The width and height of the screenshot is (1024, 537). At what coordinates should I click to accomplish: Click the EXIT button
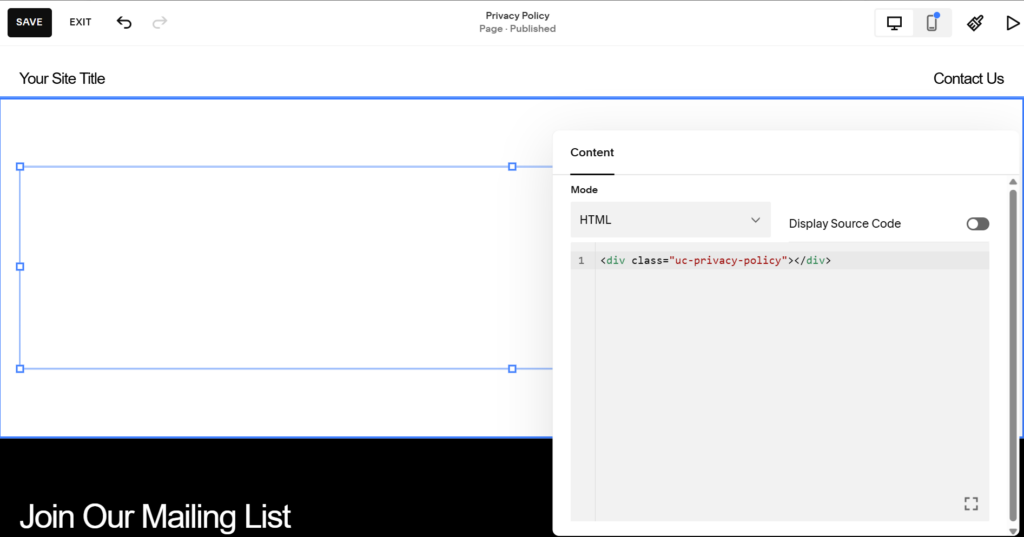[80, 22]
